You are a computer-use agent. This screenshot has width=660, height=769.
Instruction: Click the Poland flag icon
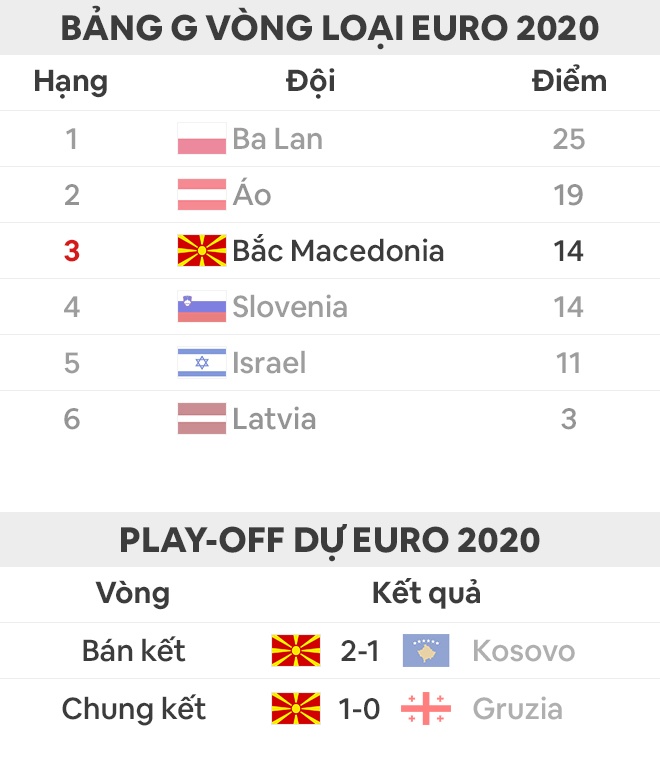202,139
